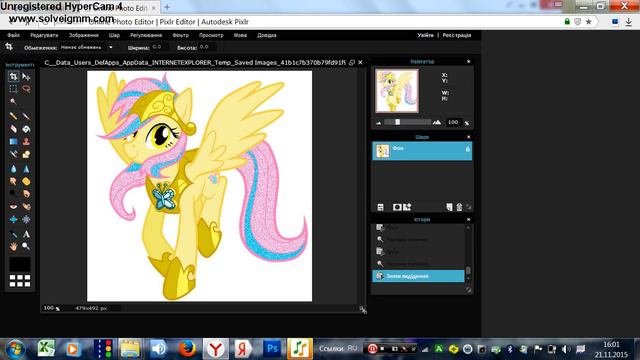Open the Мова language menu
The image size is (640, 360).
(x=240, y=36)
